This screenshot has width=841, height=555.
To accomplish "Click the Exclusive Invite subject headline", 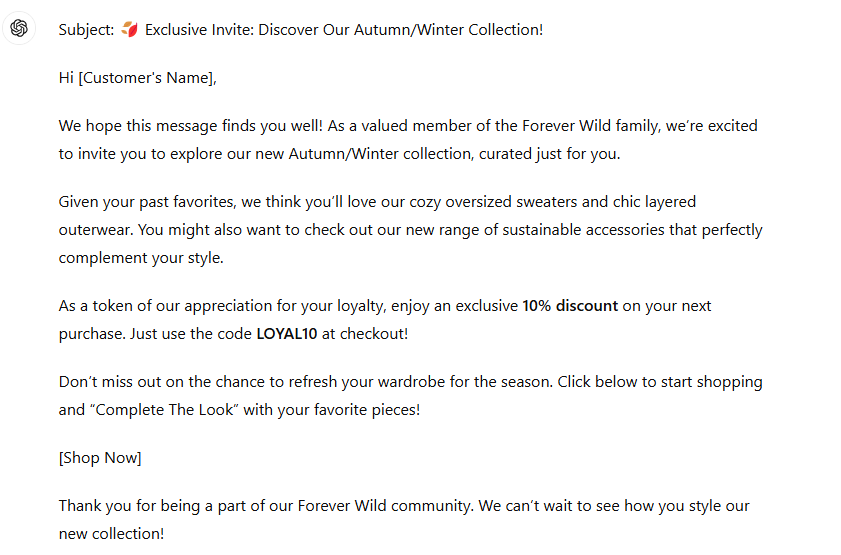I will coord(344,29).
